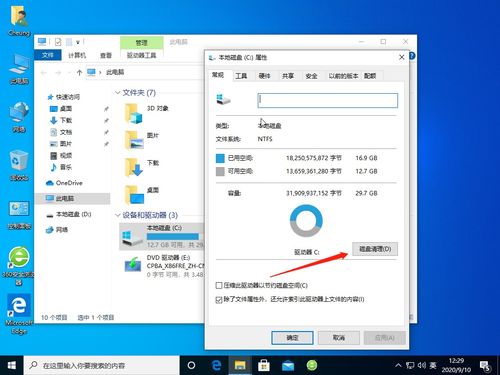Viewport: 500px width, 375px height.
Task: Open the 计算机 ribbon tab
Action: [x=77, y=55]
